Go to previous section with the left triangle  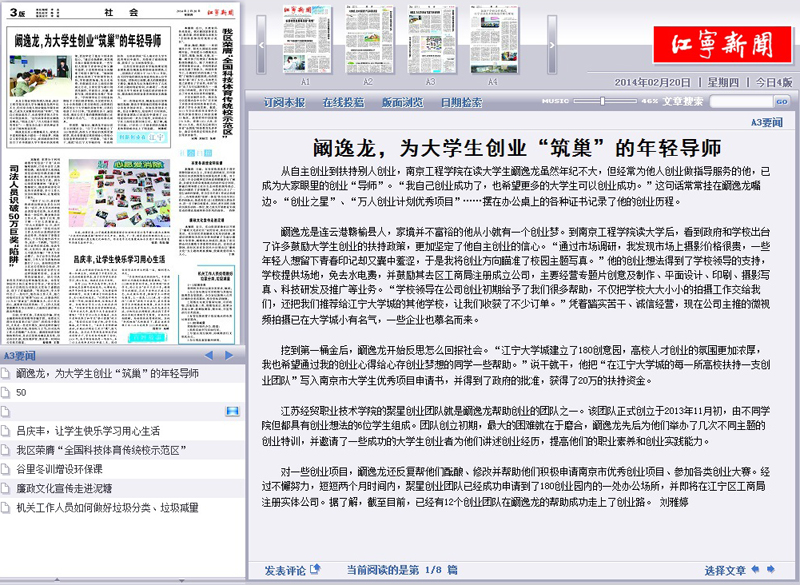(x=209, y=355)
